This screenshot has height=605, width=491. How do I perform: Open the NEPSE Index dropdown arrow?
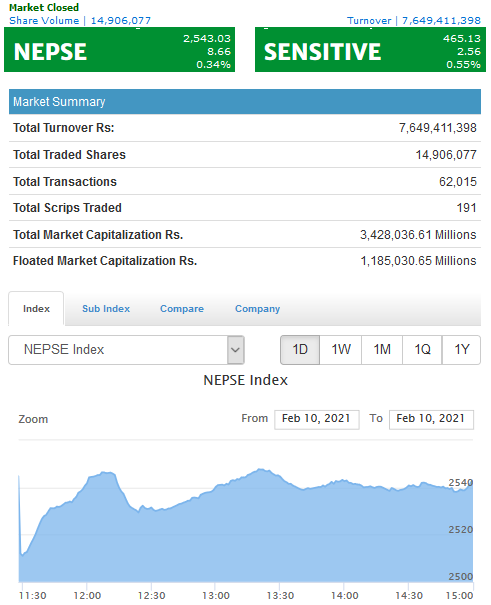[x=235, y=350]
